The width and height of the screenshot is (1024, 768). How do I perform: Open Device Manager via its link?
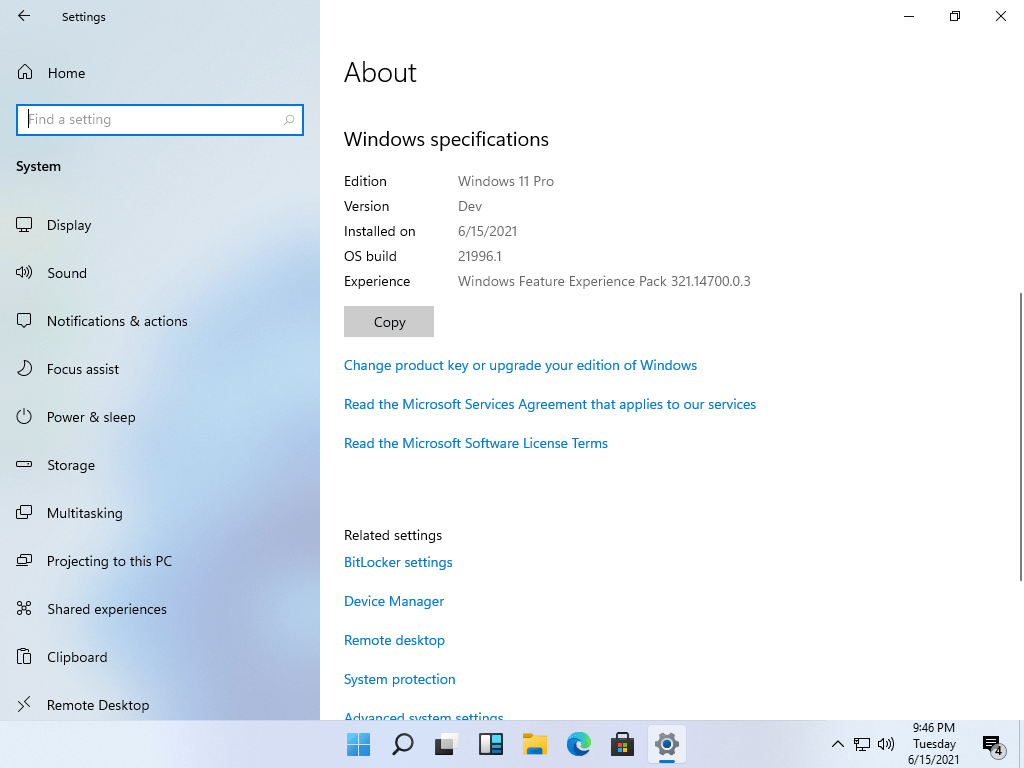tap(393, 601)
